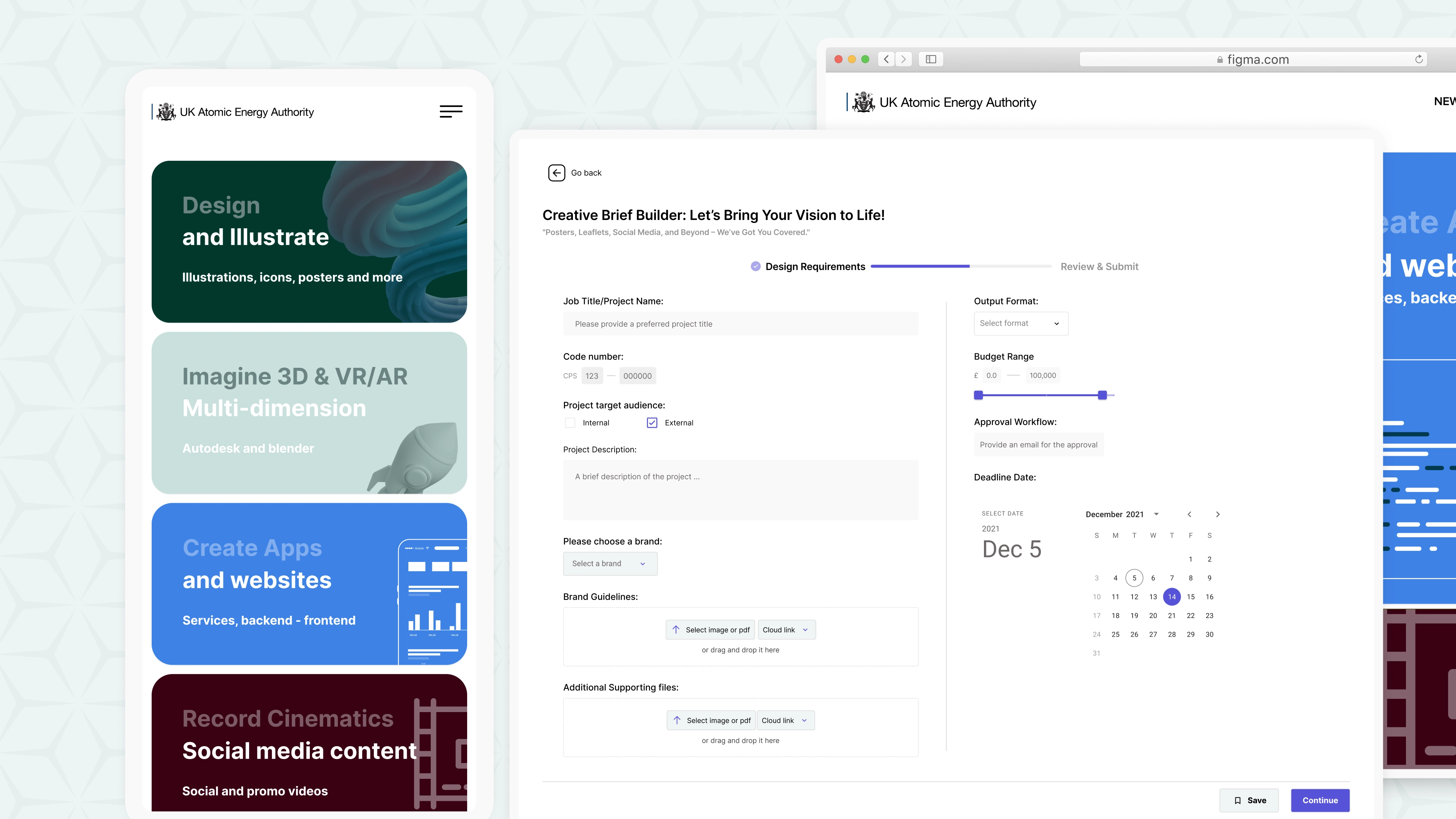This screenshot has height=819, width=1456.
Task: Check the Internal target audience checkbox
Action: click(570, 422)
